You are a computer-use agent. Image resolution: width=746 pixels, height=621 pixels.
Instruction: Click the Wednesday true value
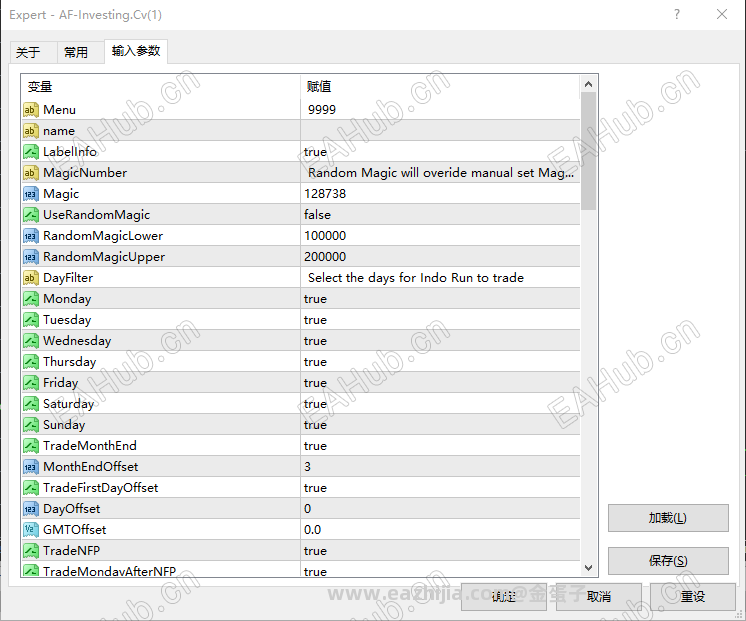pyautogui.click(x=315, y=341)
